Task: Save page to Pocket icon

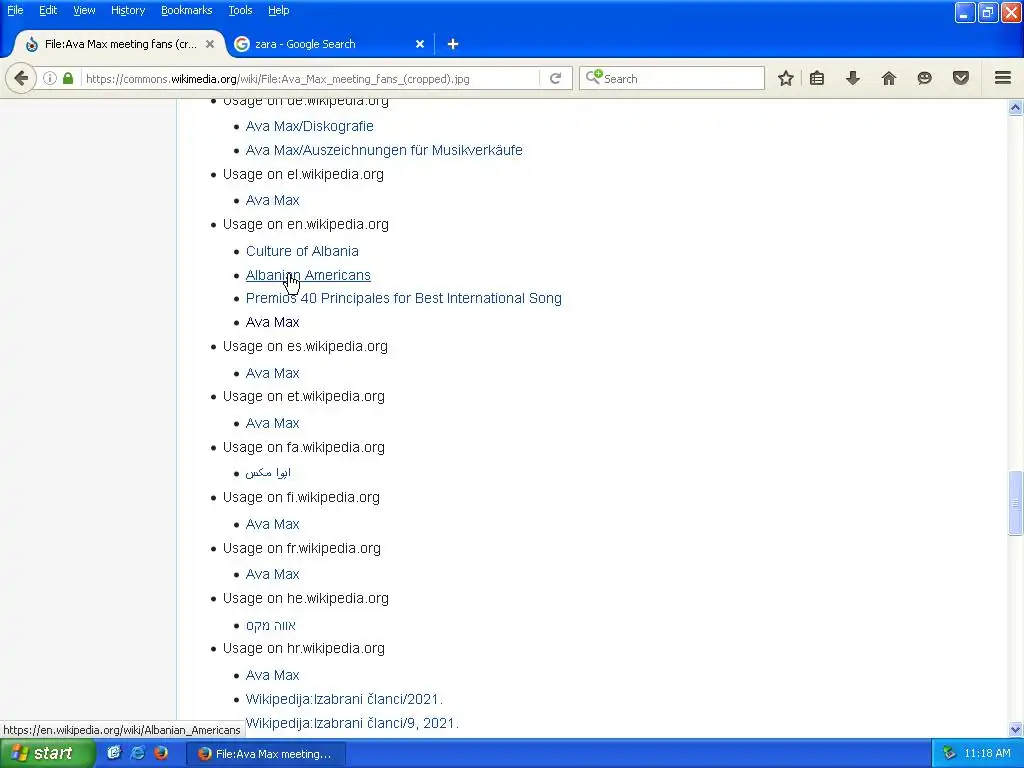Action: point(961,78)
